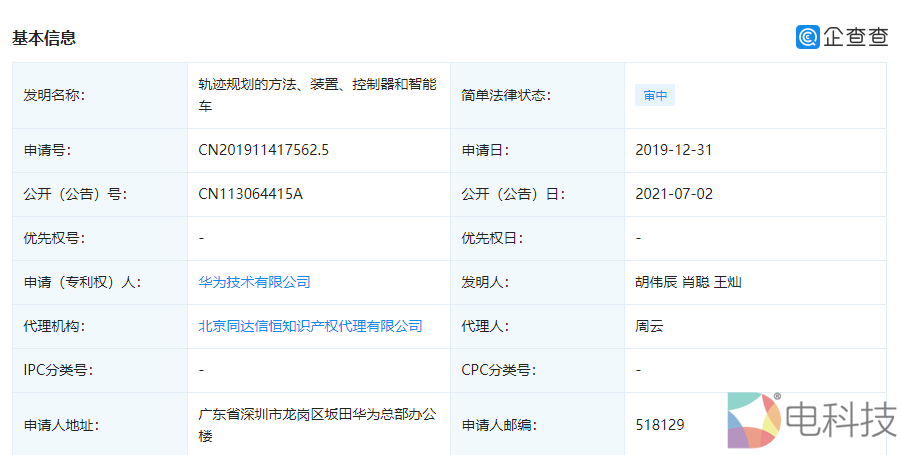Click the 发明人 label cell
The width and height of the screenshot is (901, 455).
tap(537, 283)
